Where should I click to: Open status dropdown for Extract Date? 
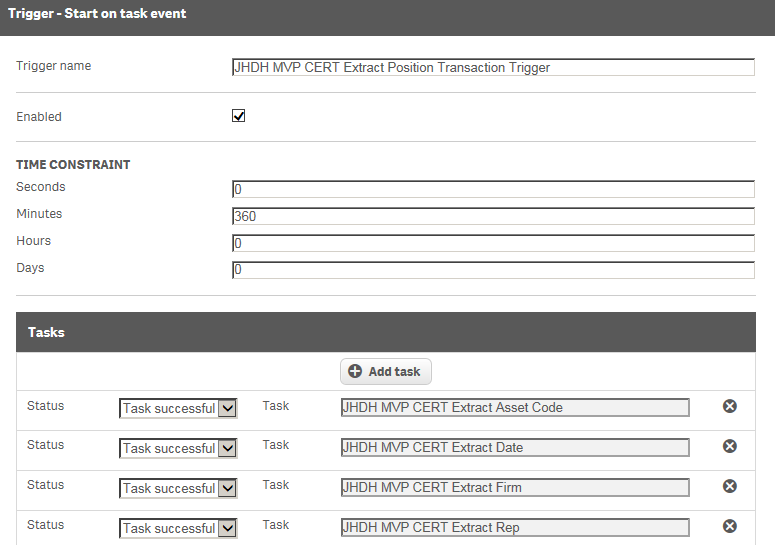(178, 448)
